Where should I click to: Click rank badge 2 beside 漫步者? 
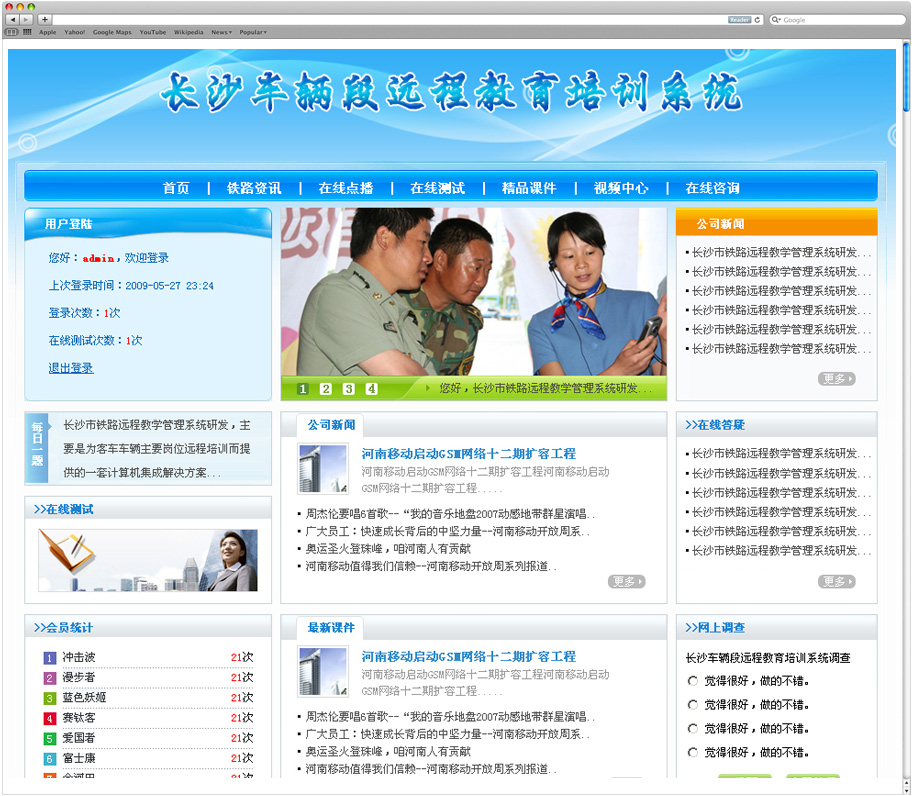click(x=50, y=678)
